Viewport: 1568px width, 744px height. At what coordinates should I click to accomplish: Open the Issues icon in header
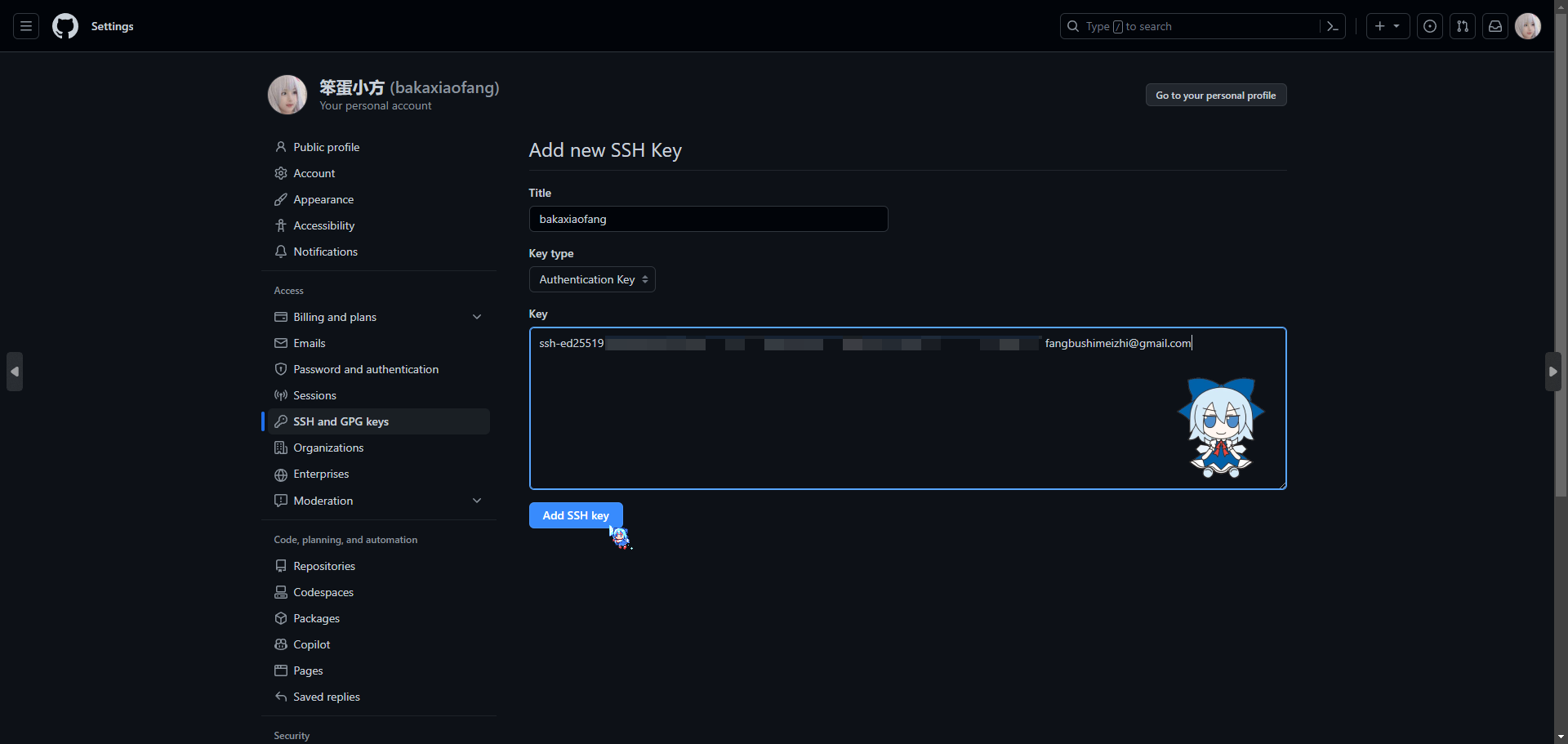tap(1430, 26)
